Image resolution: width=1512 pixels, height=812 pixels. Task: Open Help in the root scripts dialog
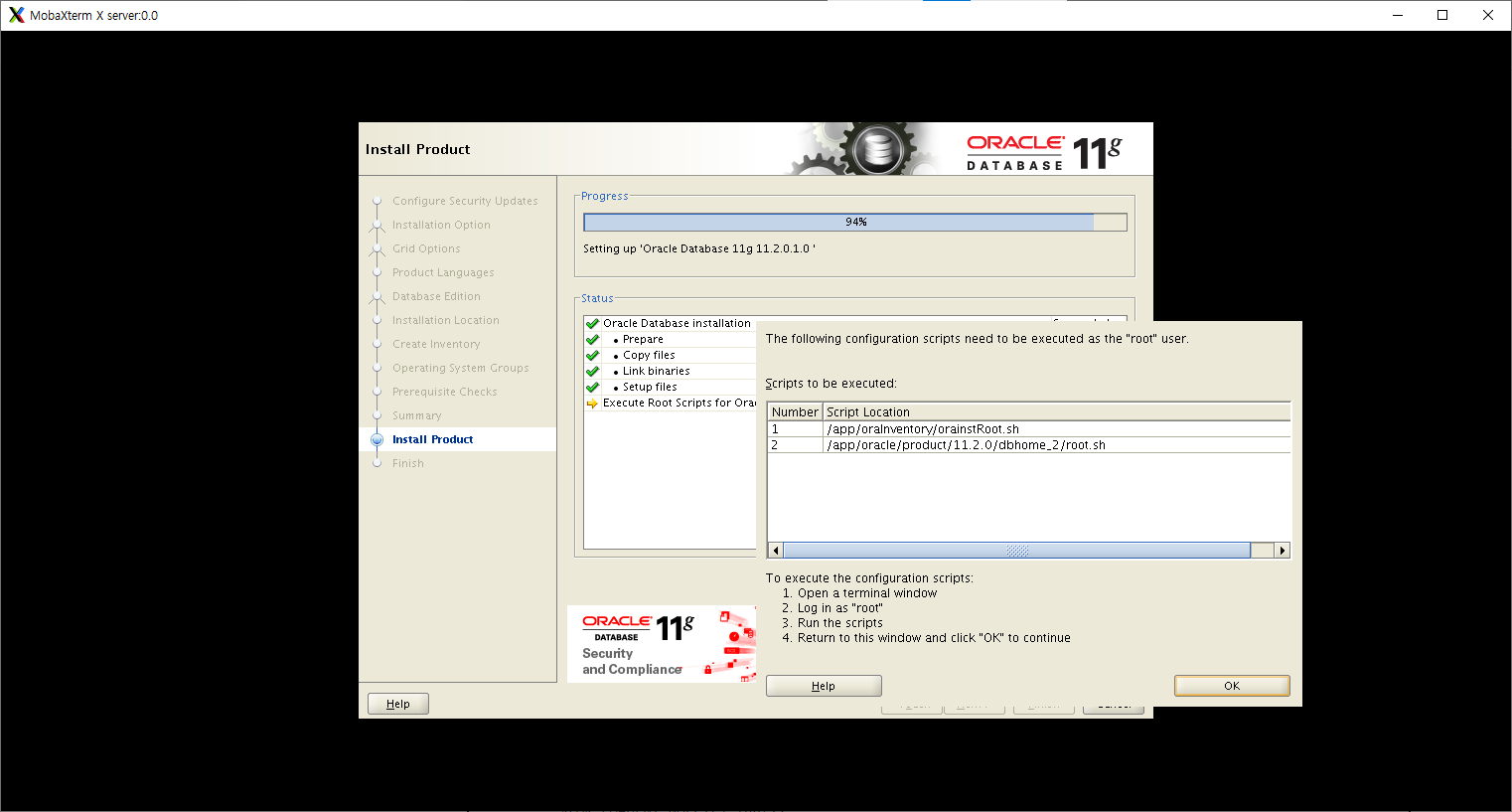824,686
